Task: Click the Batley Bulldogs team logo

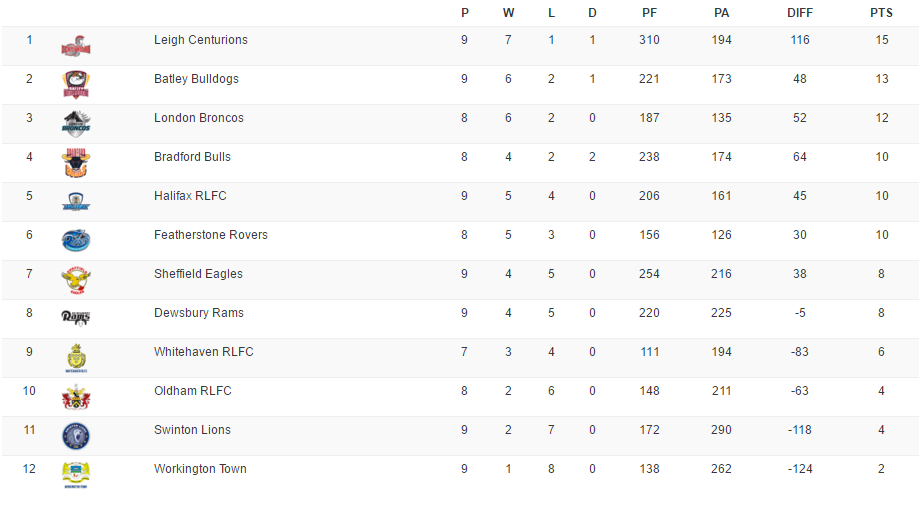Action: [76, 85]
